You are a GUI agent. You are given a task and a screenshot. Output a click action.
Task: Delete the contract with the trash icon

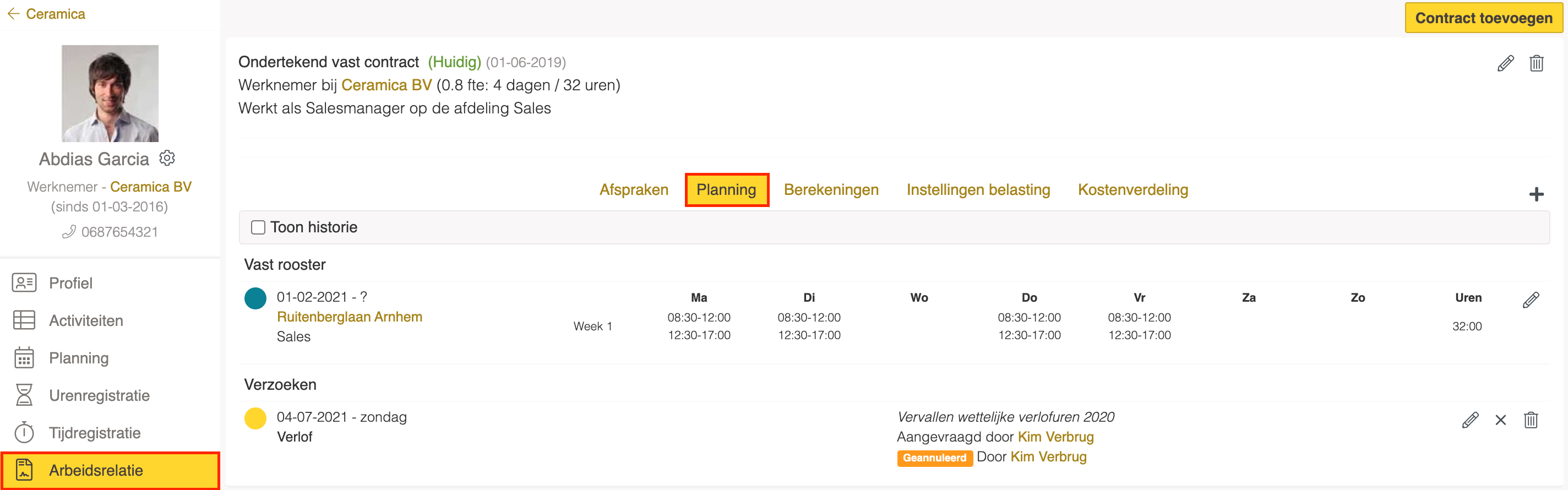(1537, 63)
